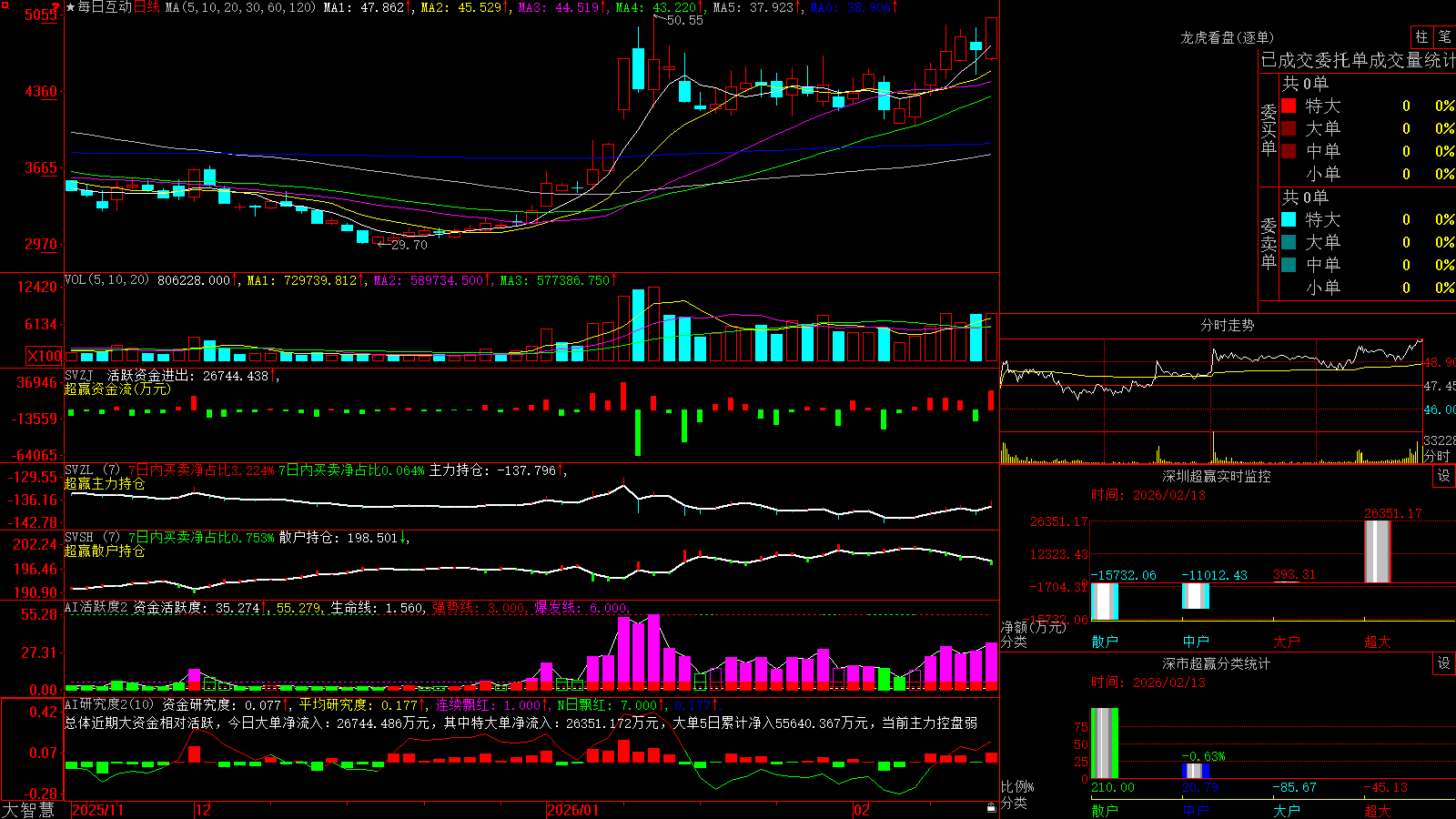The image size is (1456, 819).
Task: Click the X100 volume multiplier box
Action: 45,356
